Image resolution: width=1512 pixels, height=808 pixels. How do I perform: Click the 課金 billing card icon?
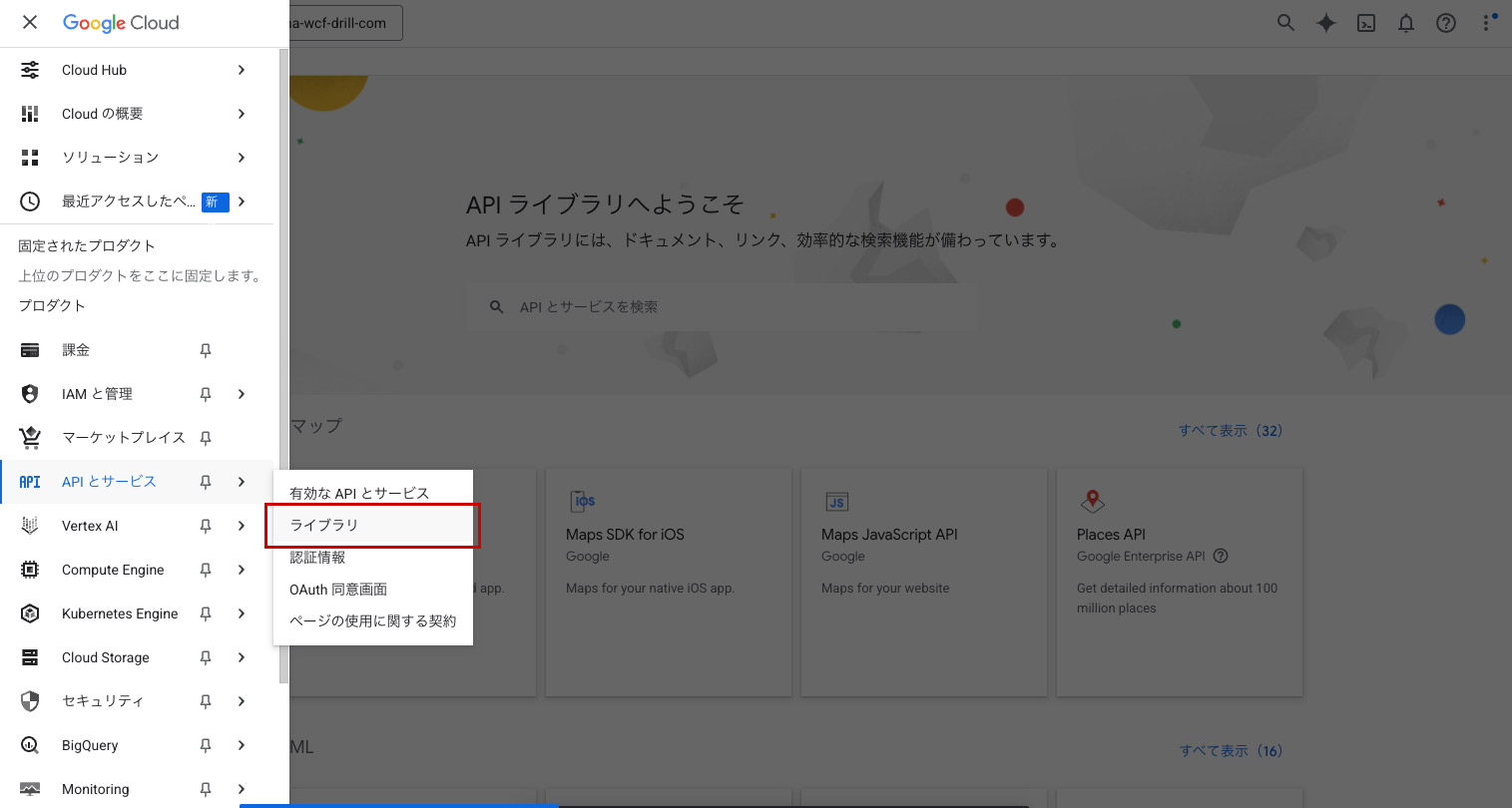30,350
